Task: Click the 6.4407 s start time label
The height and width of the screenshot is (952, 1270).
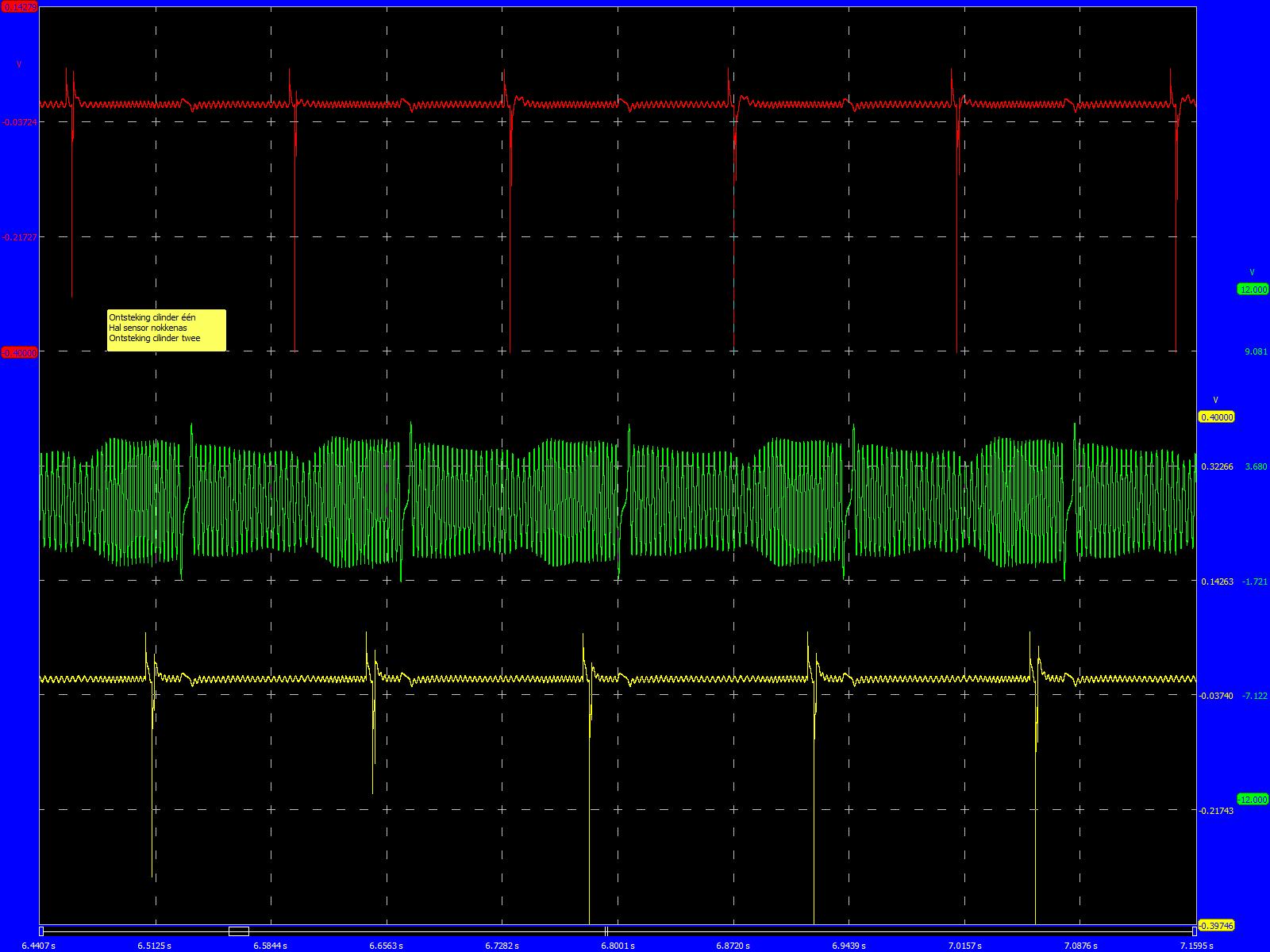Action: 39,946
